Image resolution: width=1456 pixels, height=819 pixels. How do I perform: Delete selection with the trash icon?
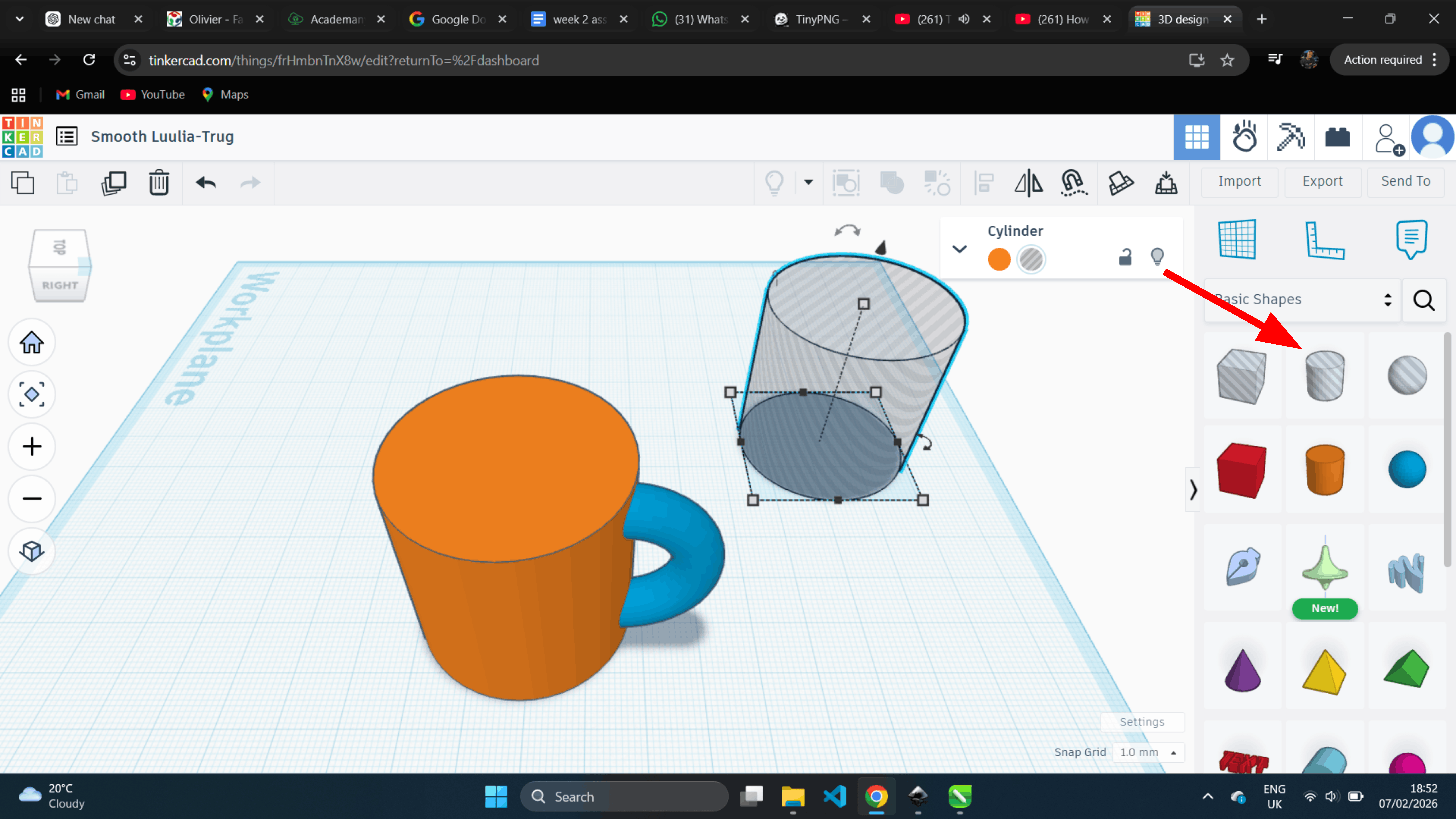pyautogui.click(x=159, y=183)
